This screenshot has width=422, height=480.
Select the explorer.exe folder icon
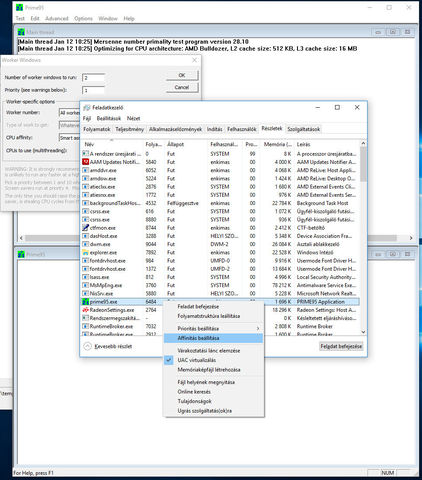[85, 252]
